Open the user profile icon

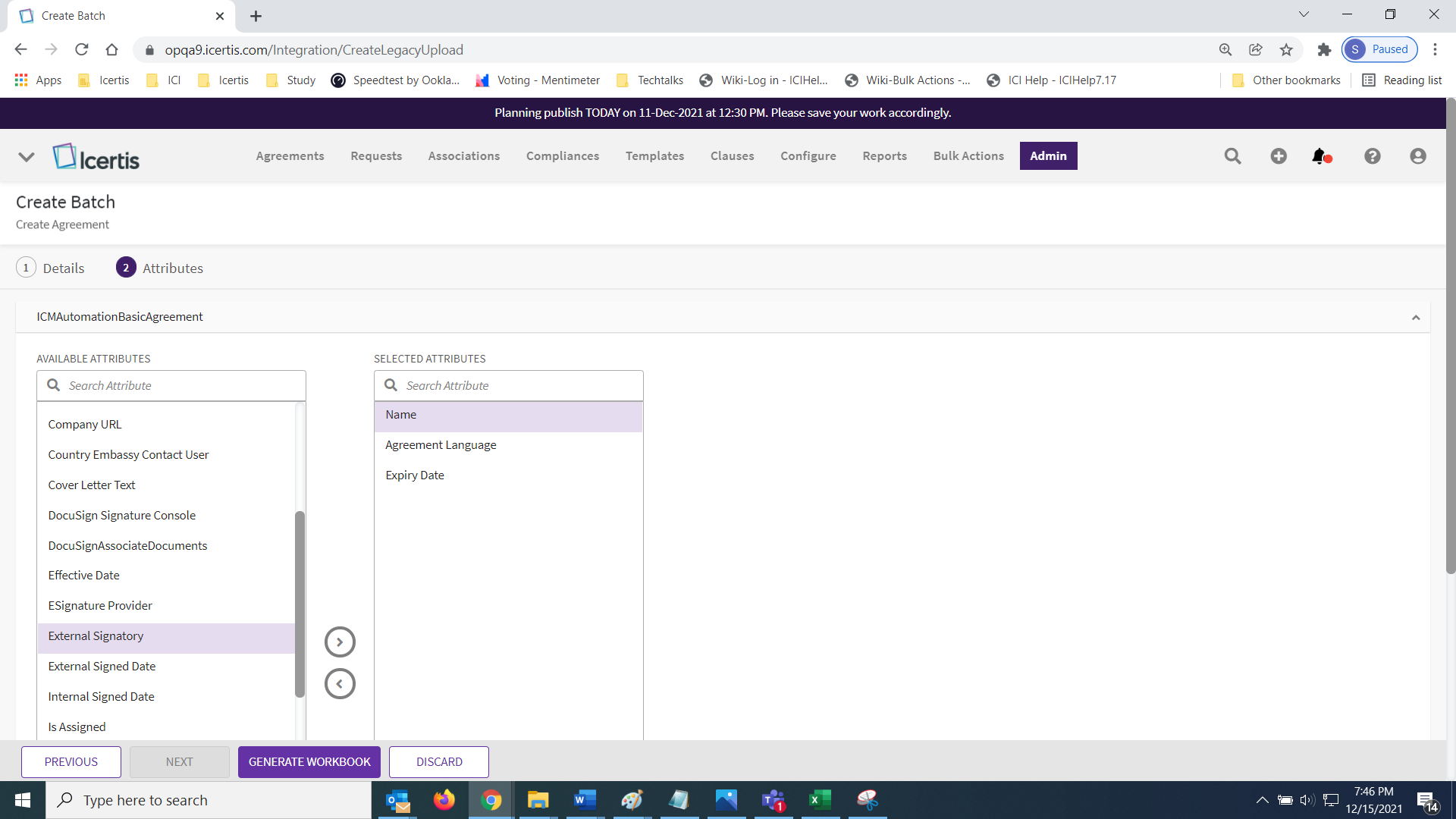pos(1417,156)
